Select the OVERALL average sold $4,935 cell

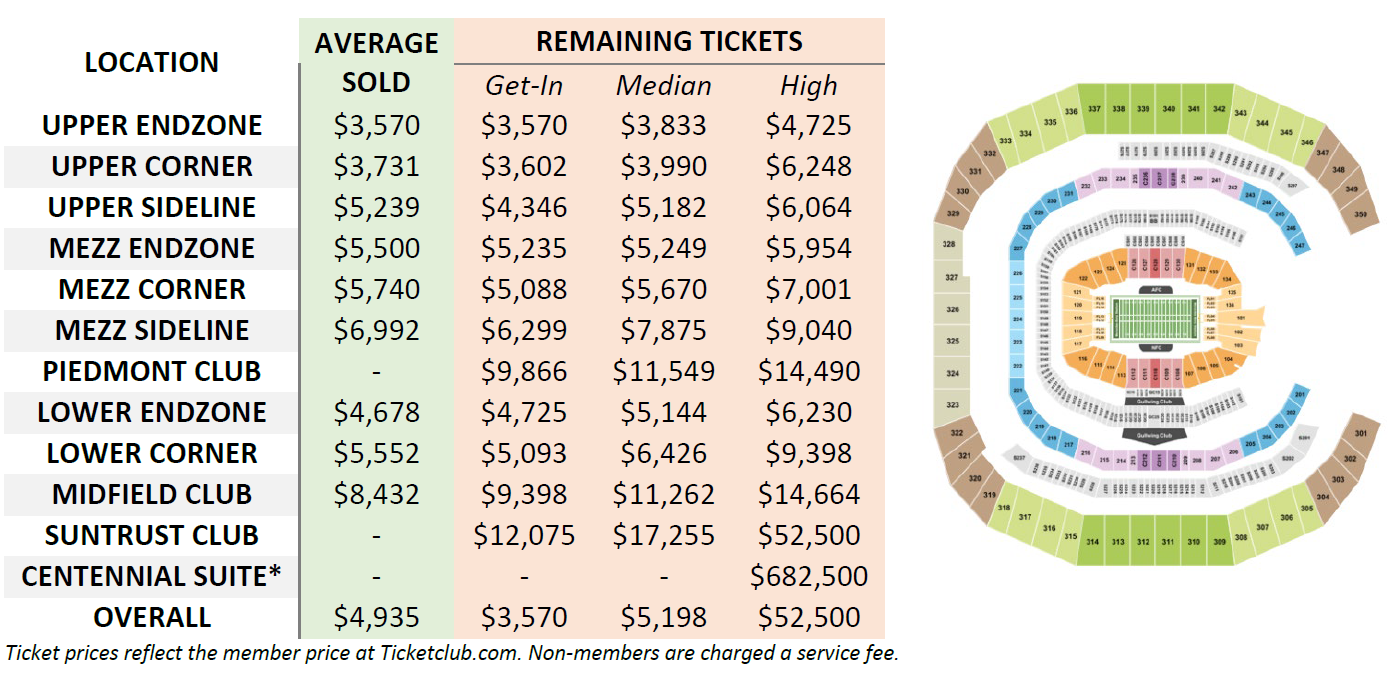[x=376, y=617]
